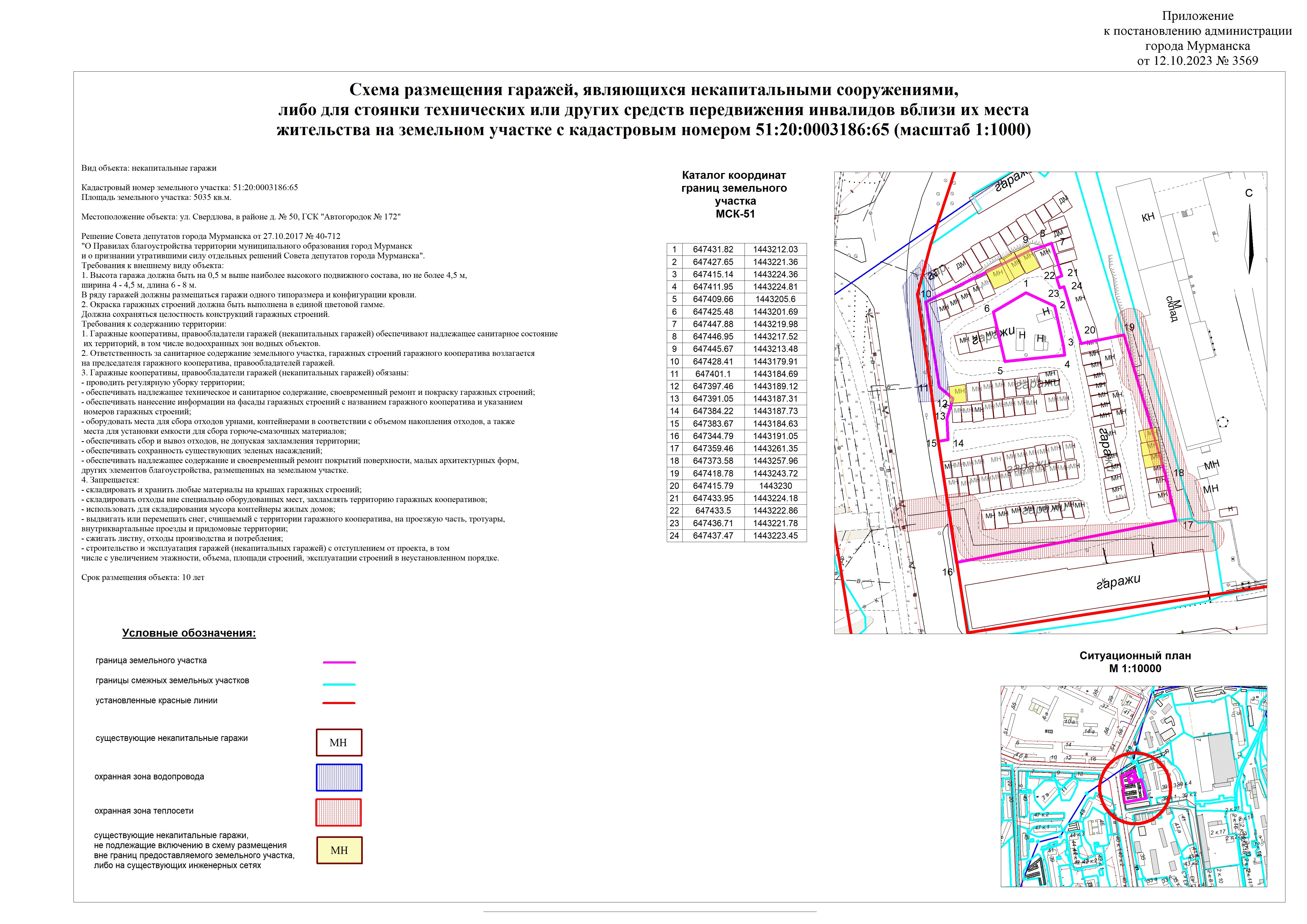Image resolution: width=1307 pixels, height=924 pixels.
Task: Click the 'КН' building label on the map
Action: click(x=1148, y=217)
